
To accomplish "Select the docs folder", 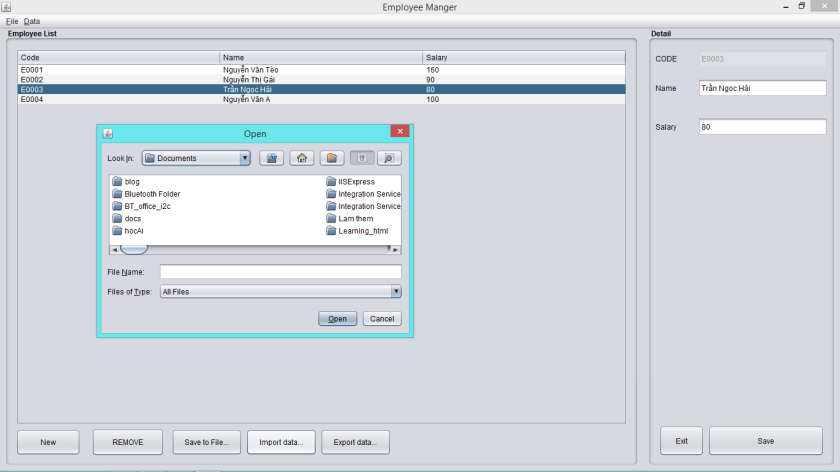I will 127,219.
